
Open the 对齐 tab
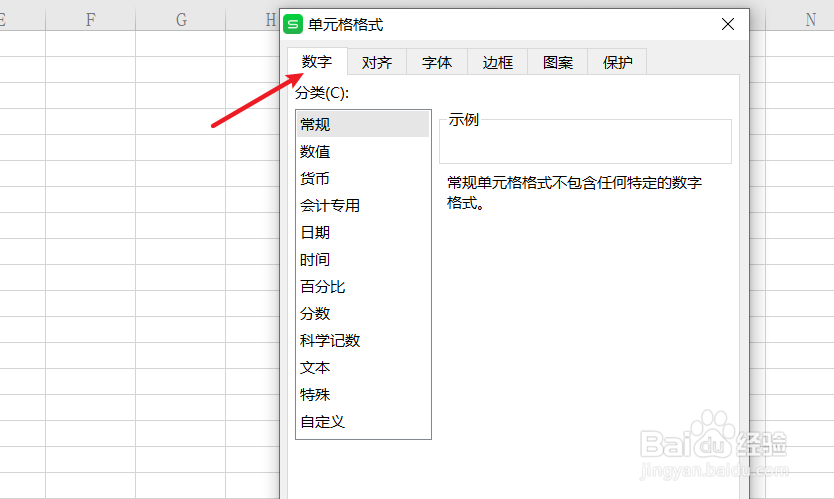pyautogui.click(x=377, y=62)
